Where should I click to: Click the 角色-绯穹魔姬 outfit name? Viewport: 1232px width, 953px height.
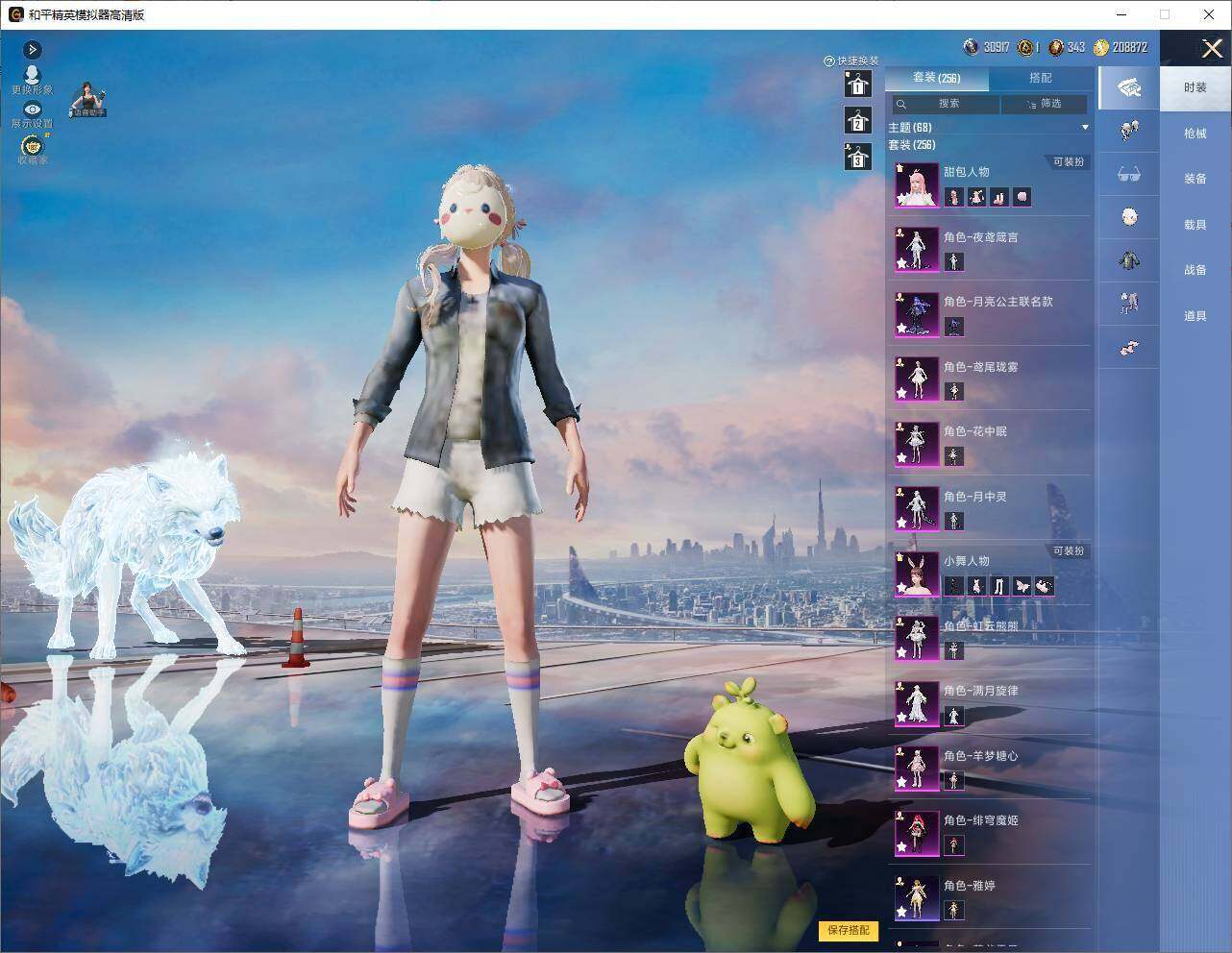point(981,820)
